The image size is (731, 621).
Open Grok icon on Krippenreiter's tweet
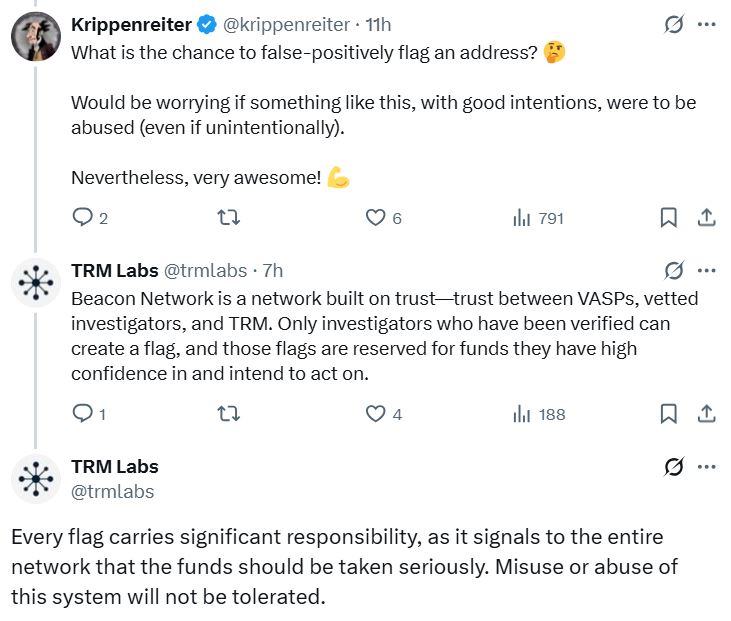click(674, 25)
